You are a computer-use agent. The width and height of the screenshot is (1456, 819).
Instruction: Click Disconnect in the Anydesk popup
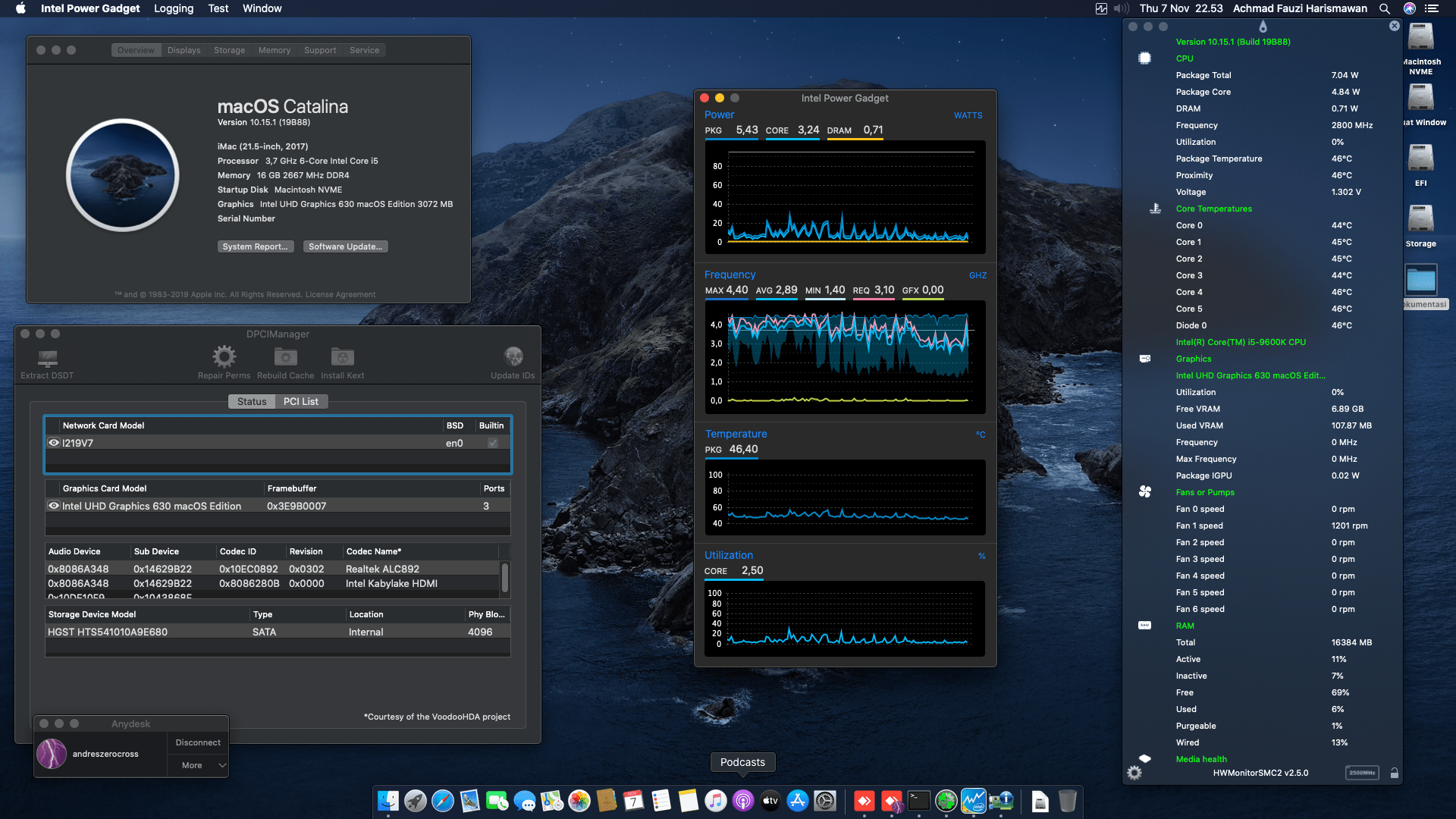[197, 742]
